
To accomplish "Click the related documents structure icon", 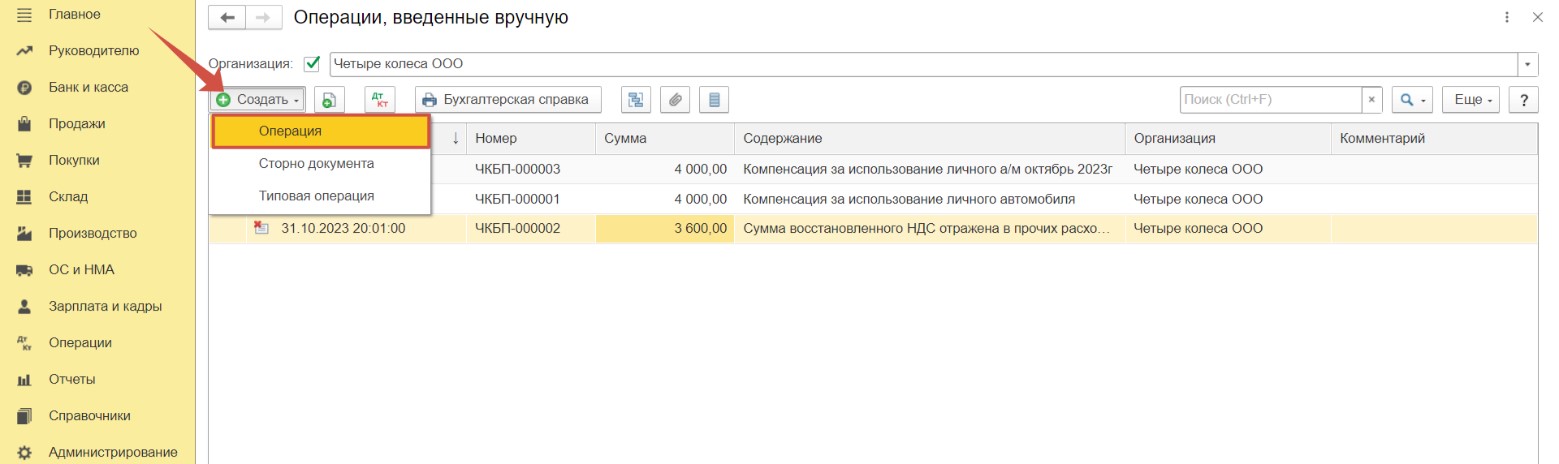I will click(x=636, y=100).
